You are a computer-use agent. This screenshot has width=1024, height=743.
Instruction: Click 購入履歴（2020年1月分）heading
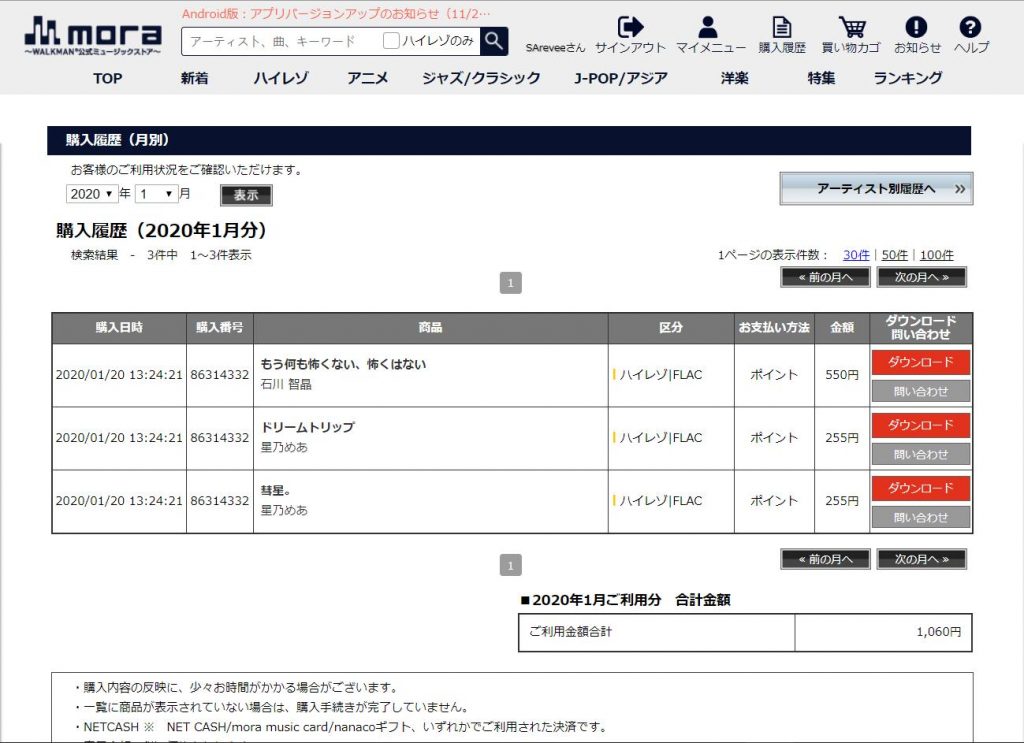coord(161,230)
